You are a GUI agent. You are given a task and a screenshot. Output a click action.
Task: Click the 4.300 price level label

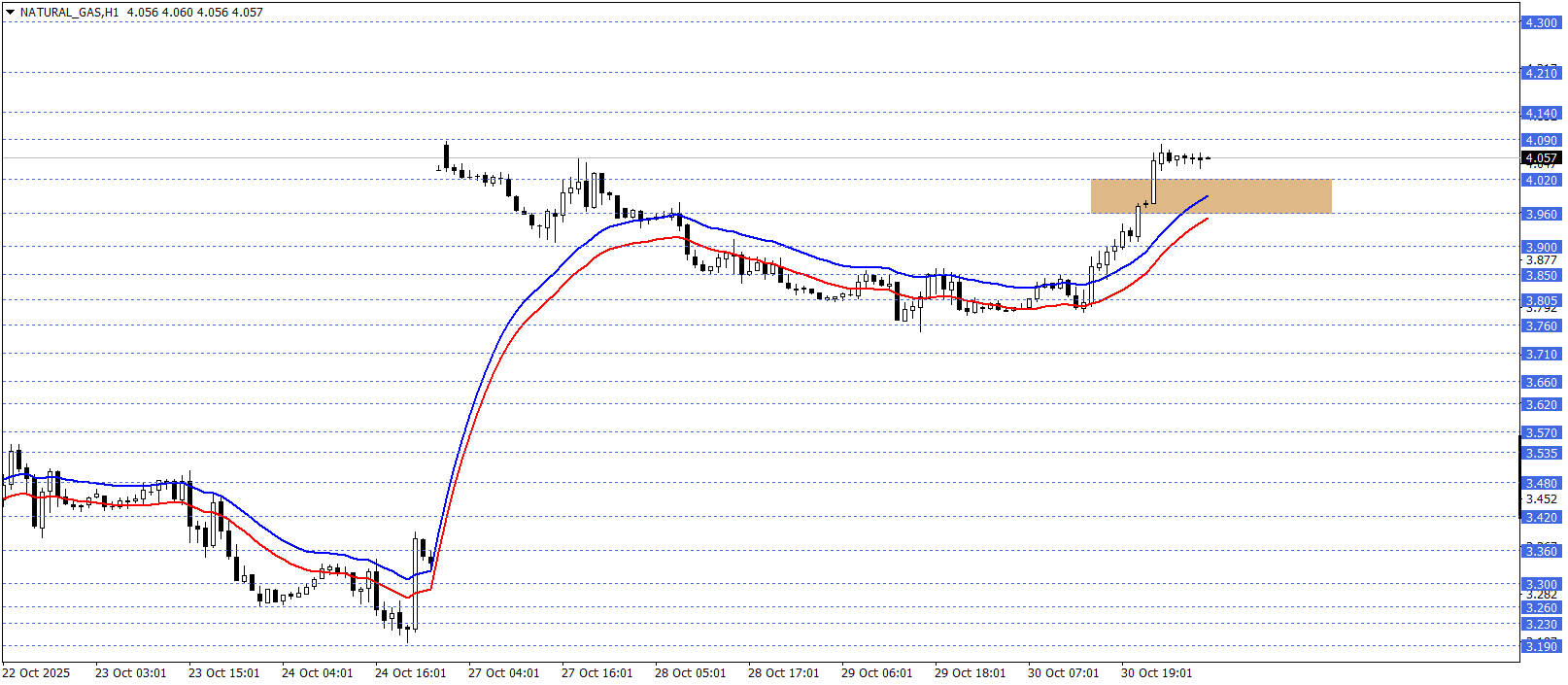[x=1541, y=22]
